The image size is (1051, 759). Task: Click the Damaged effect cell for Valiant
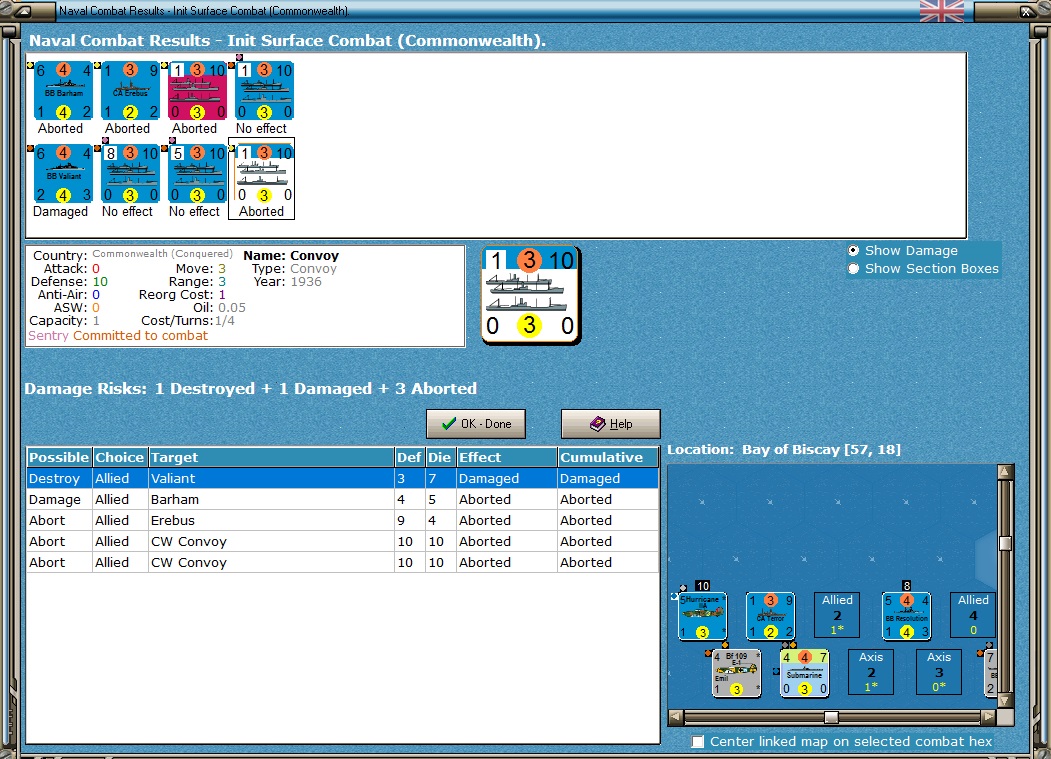tap(506, 479)
